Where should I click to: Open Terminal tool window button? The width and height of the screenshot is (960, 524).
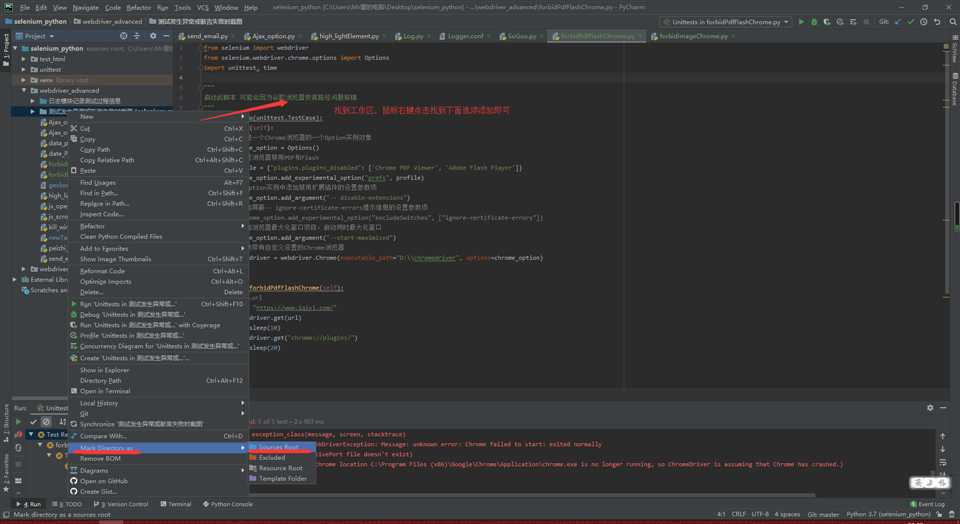[x=176, y=504]
